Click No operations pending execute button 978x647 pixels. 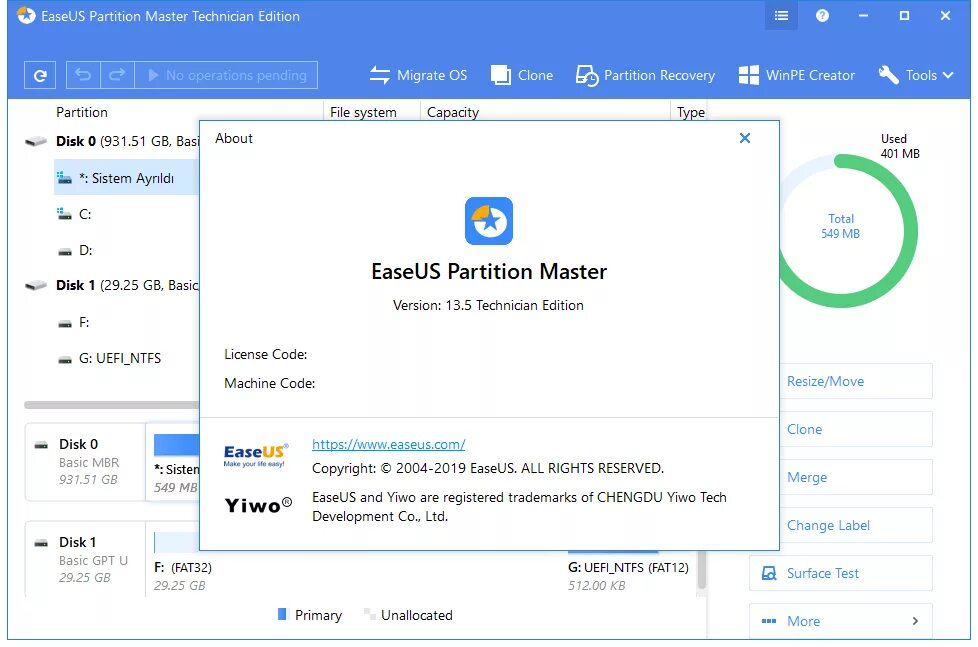(226, 75)
